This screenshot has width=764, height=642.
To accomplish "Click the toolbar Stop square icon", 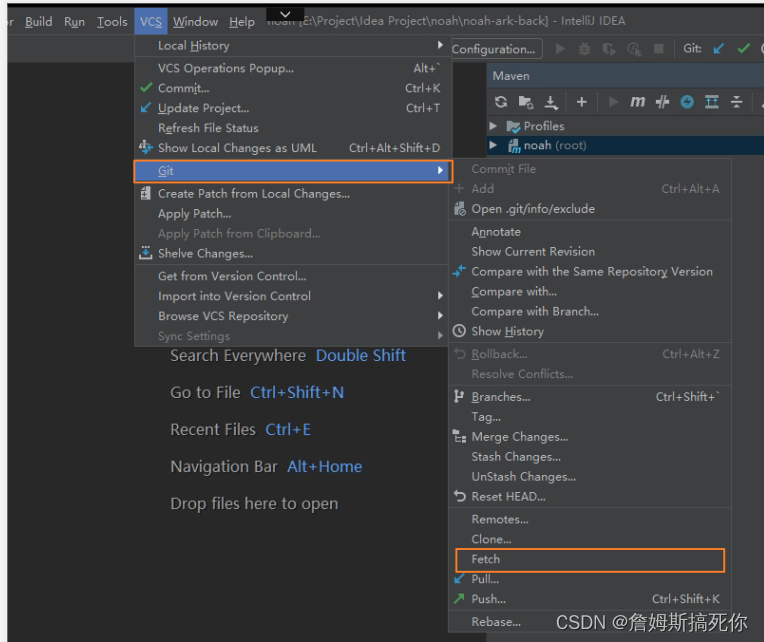I will (x=658, y=49).
